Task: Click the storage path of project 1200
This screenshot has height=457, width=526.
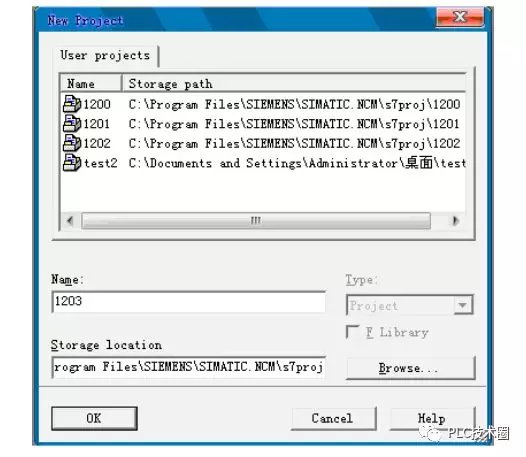Action: [294, 104]
